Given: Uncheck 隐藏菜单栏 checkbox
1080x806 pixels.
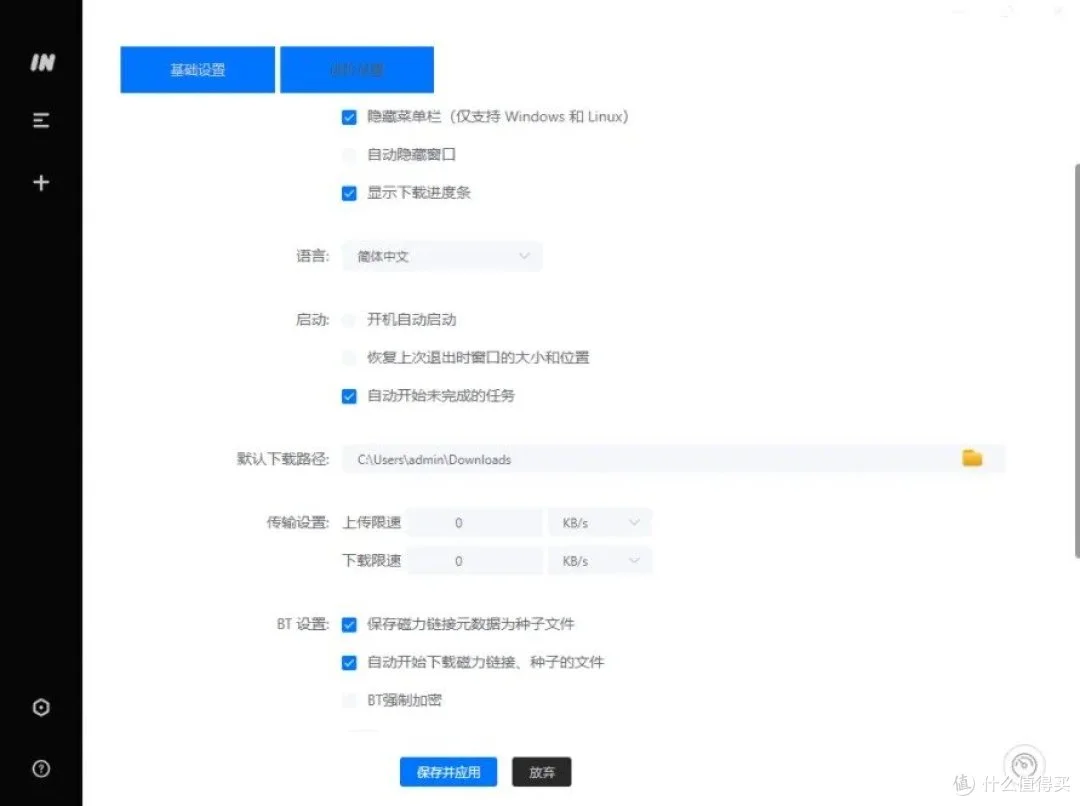Looking at the screenshot, I should coord(349,117).
